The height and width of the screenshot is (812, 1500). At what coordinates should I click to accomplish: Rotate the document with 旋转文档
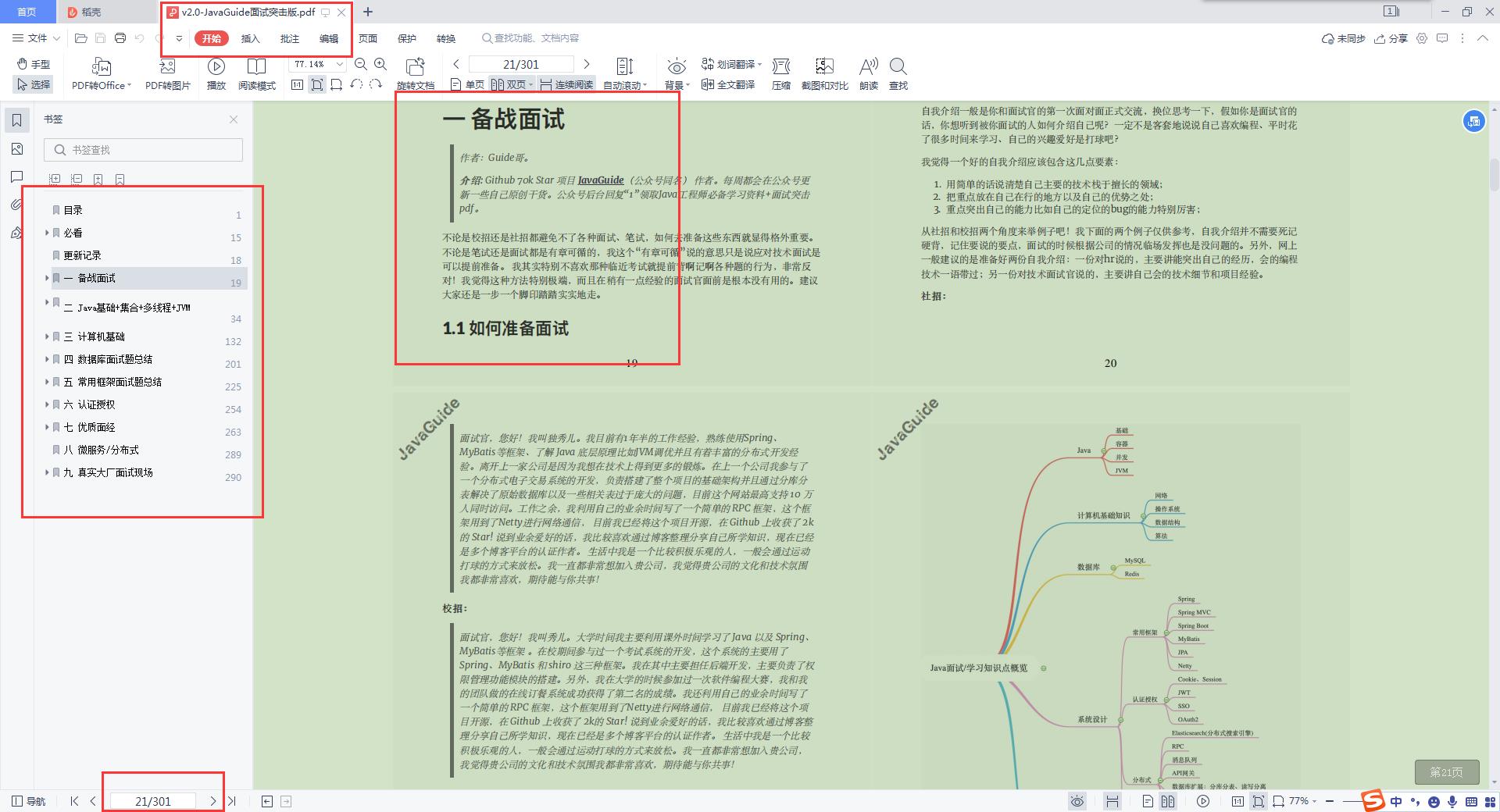click(x=416, y=74)
